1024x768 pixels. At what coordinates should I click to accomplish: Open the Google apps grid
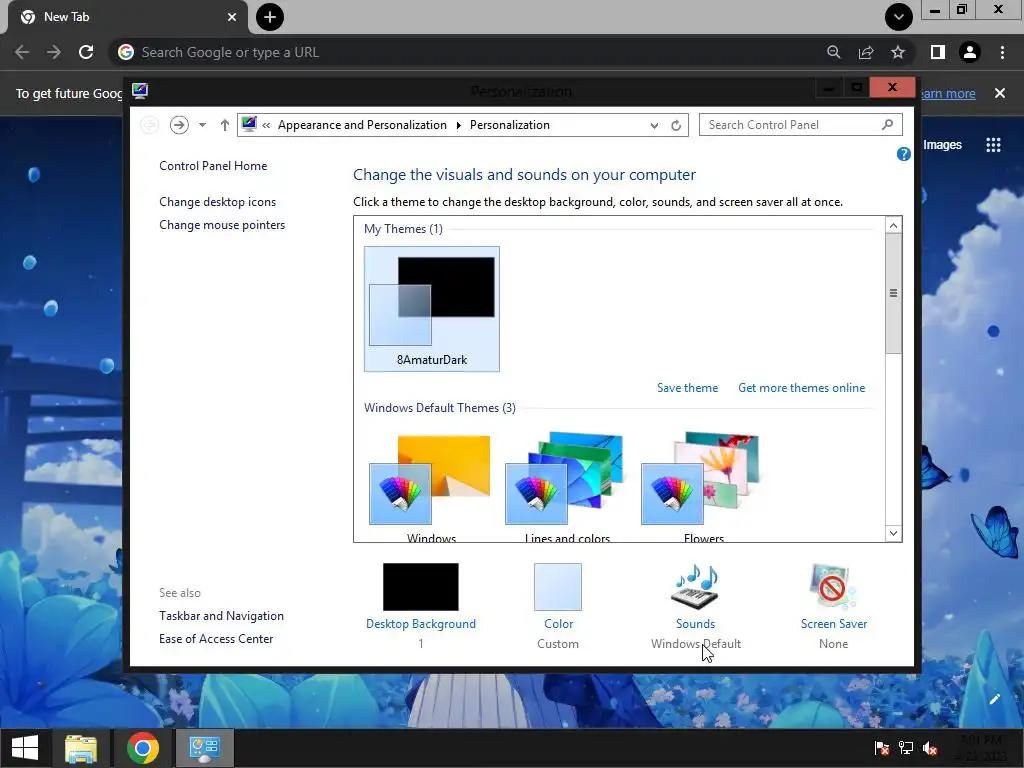993,145
